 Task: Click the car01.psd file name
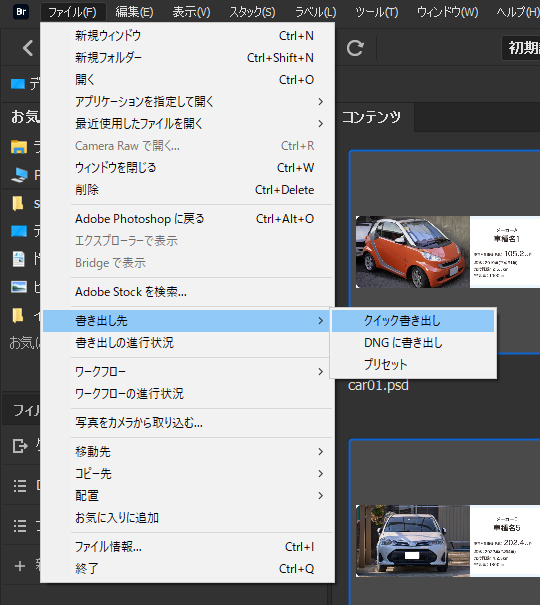coord(378,385)
